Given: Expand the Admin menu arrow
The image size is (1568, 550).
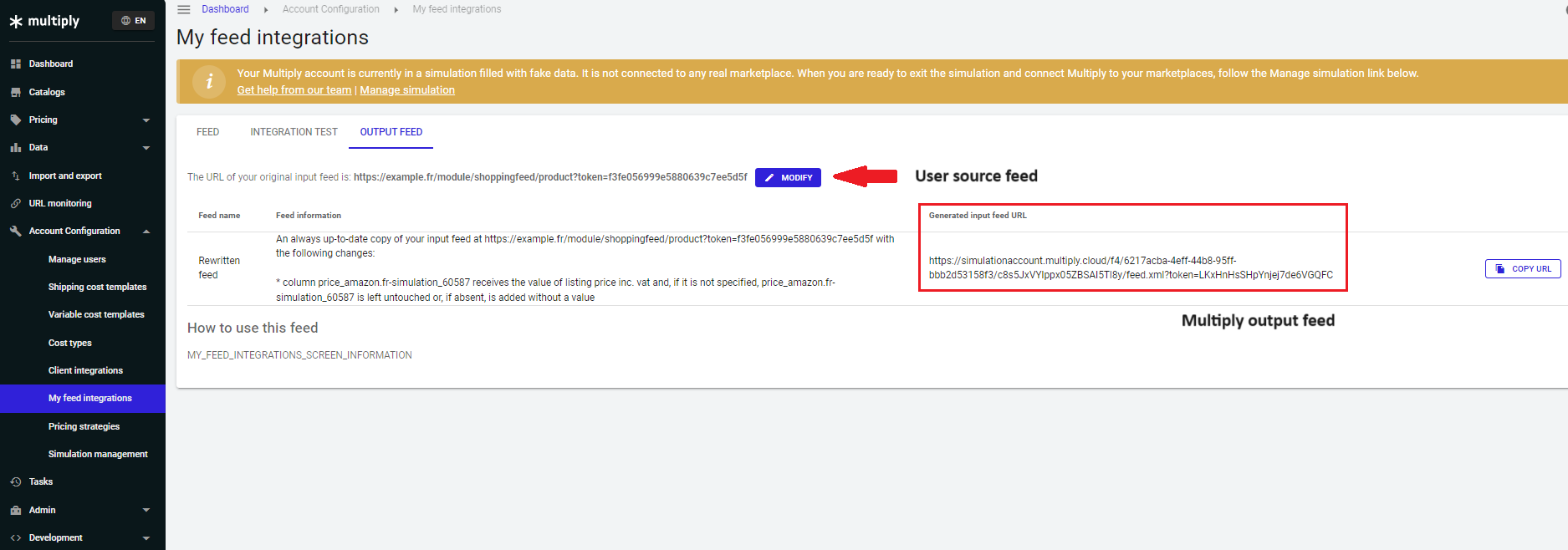Looking at the screenshot, I should pos(146,510).
